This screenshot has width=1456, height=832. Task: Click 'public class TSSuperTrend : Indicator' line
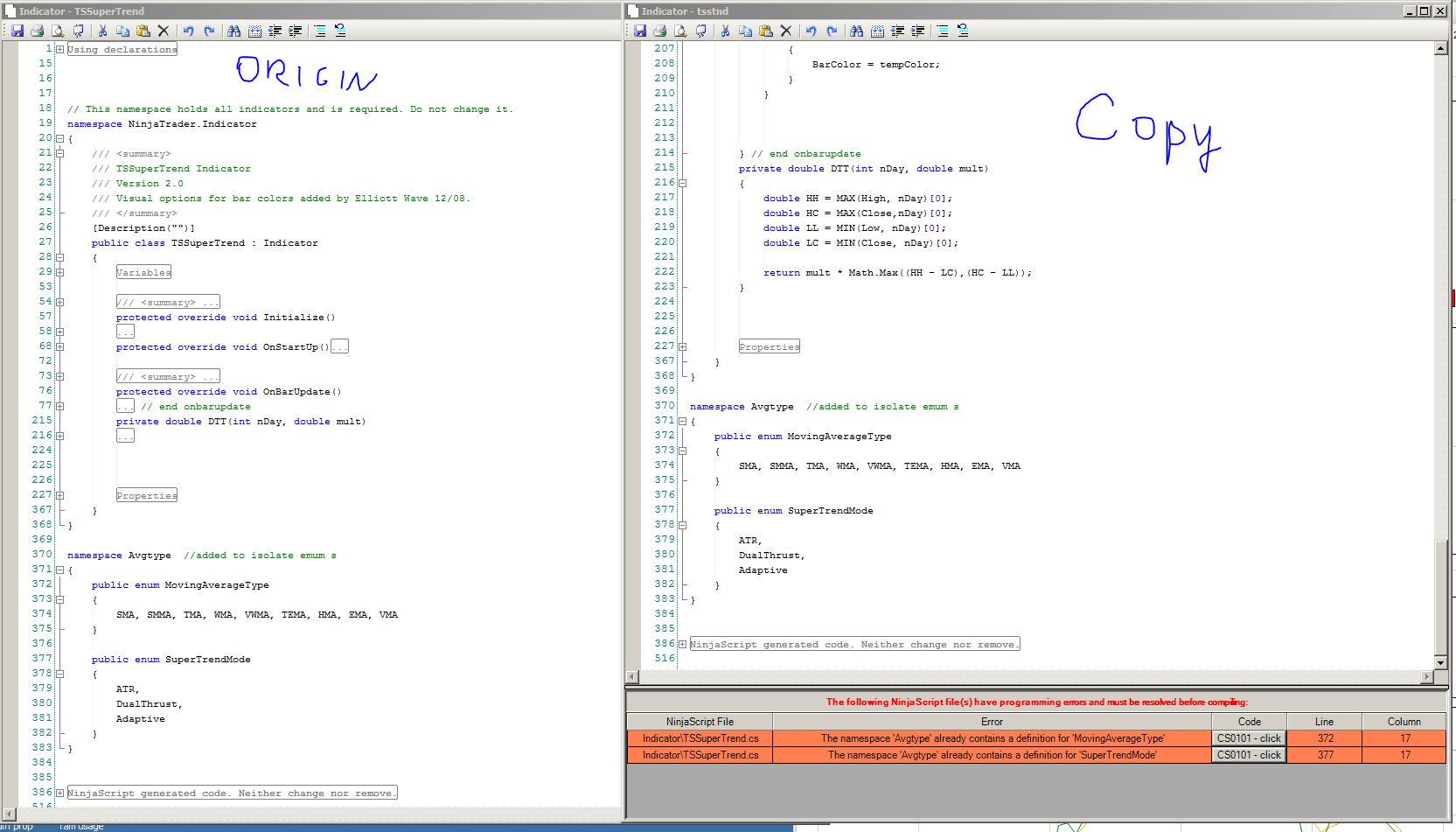coord(205,243)
